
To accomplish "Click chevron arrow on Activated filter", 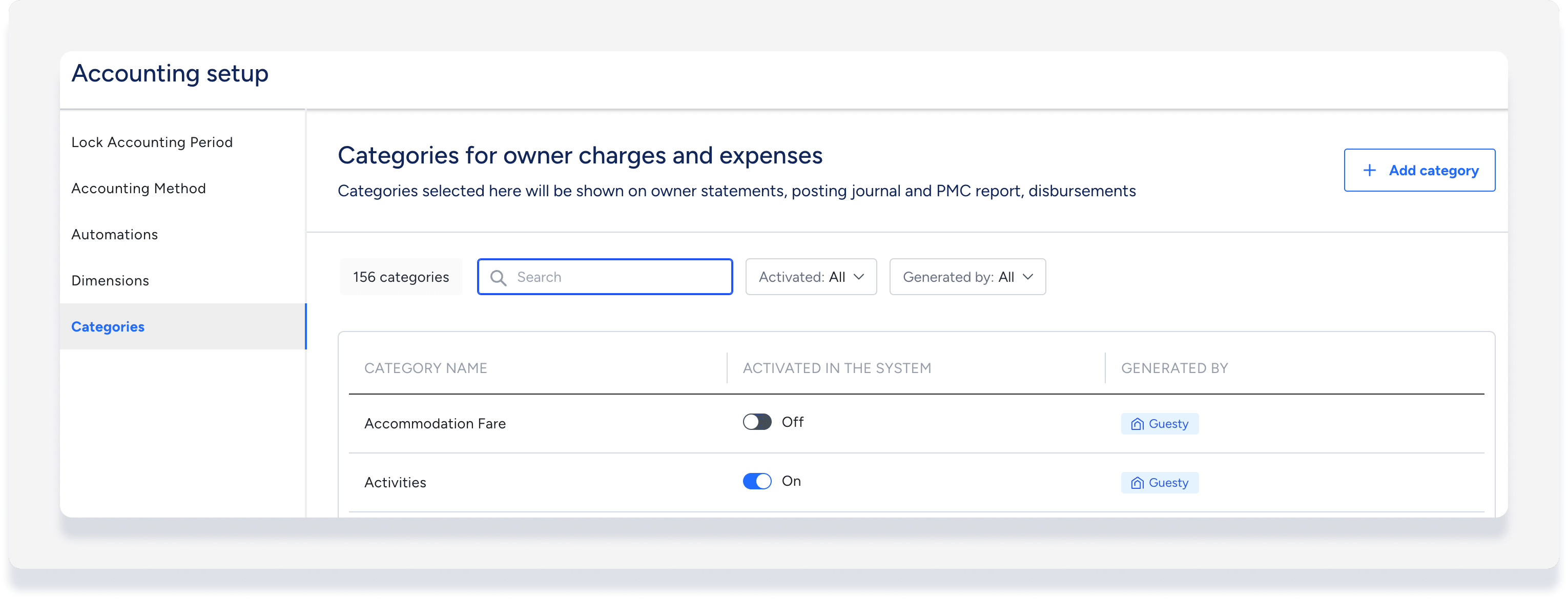I will click(859, 277).
